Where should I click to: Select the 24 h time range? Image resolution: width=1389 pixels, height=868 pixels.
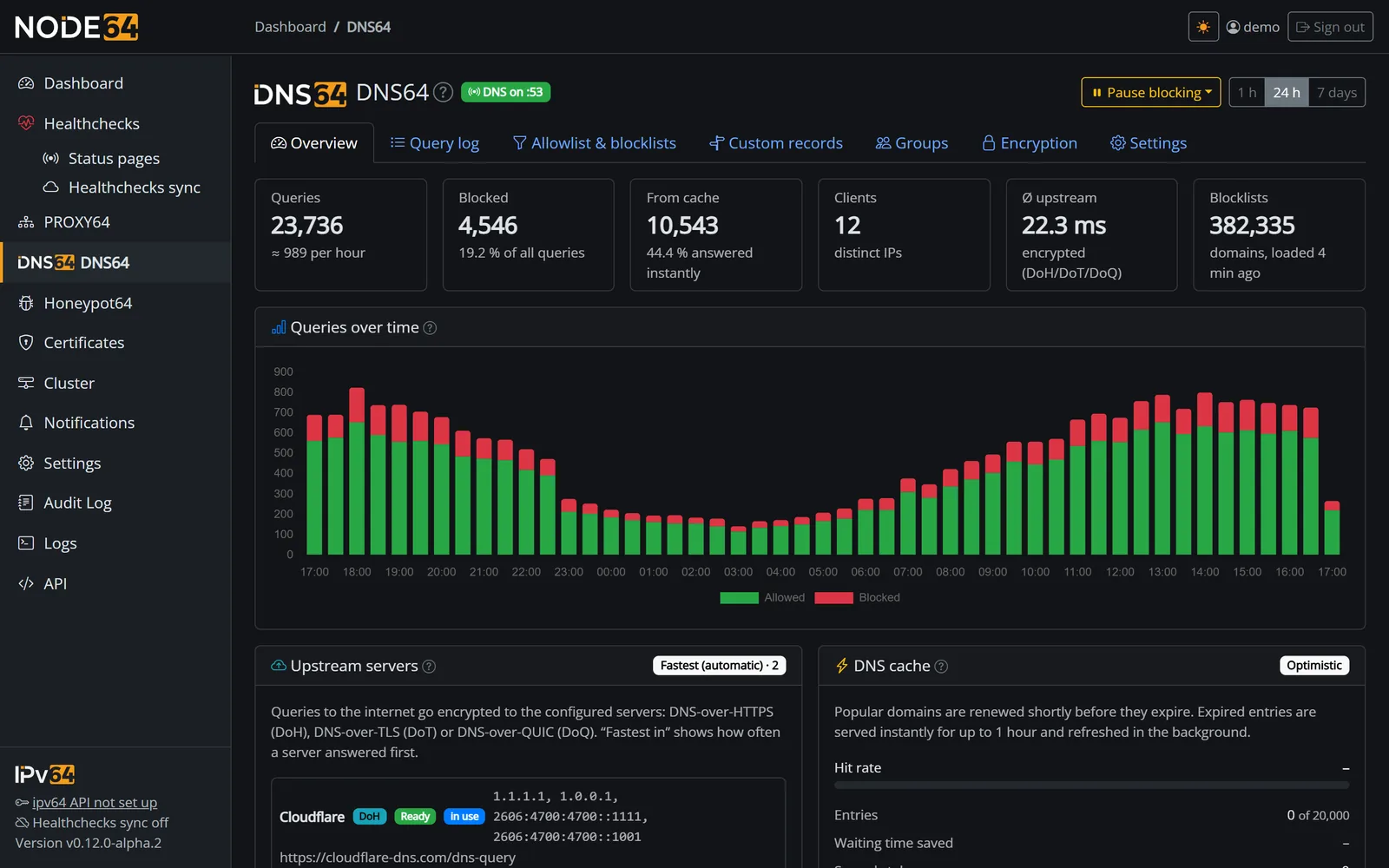tap(1287, 93)
